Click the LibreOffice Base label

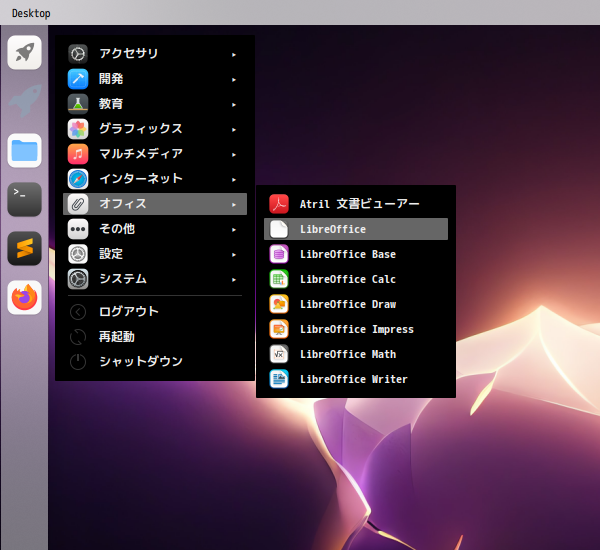tap(348, 254)
